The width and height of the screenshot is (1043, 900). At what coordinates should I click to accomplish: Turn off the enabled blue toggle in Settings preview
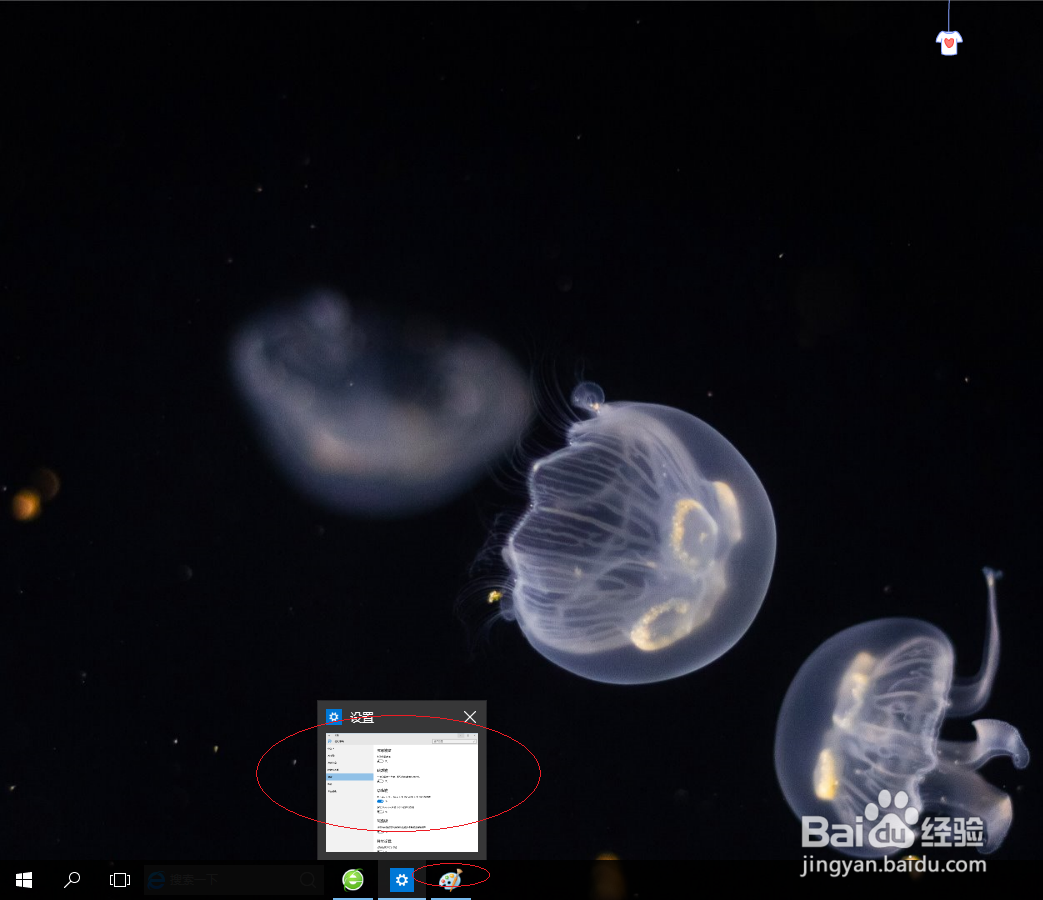point(381,801)
